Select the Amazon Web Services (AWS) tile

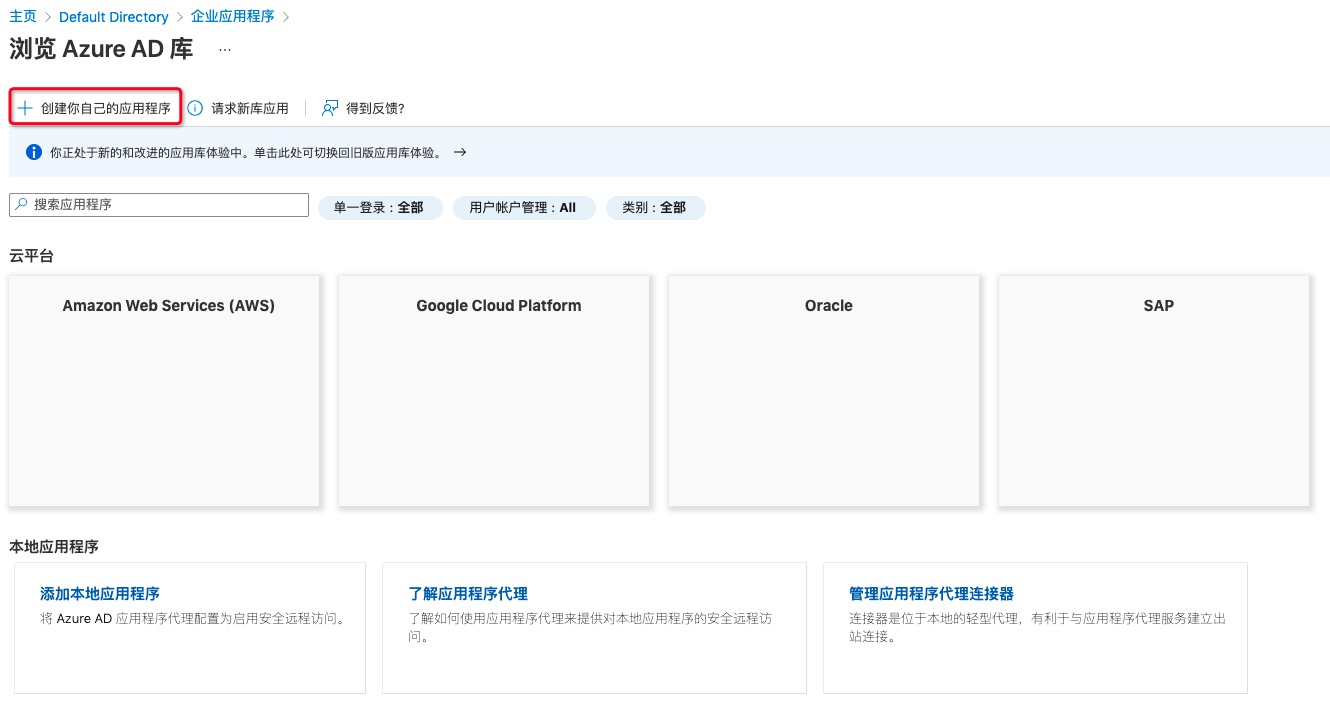pos(164,391)
